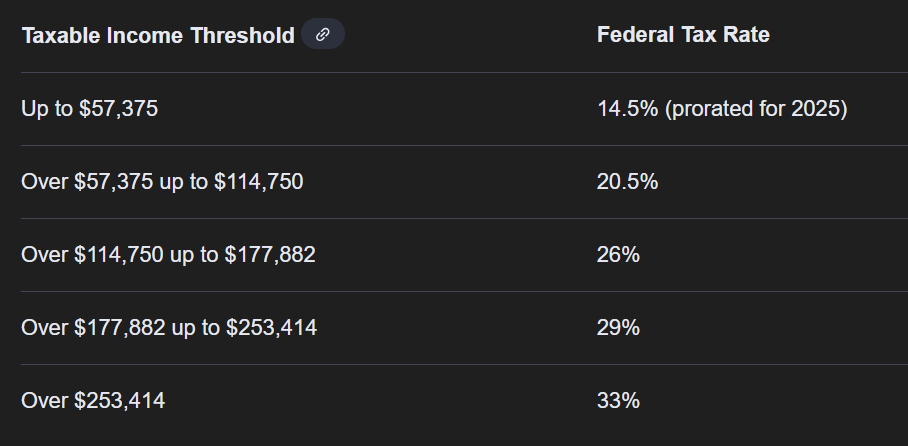Click the $253,414 upper limit in fourth row
Image resolution: width=908 pixels, height=446 pixels.
pos(271,327)
